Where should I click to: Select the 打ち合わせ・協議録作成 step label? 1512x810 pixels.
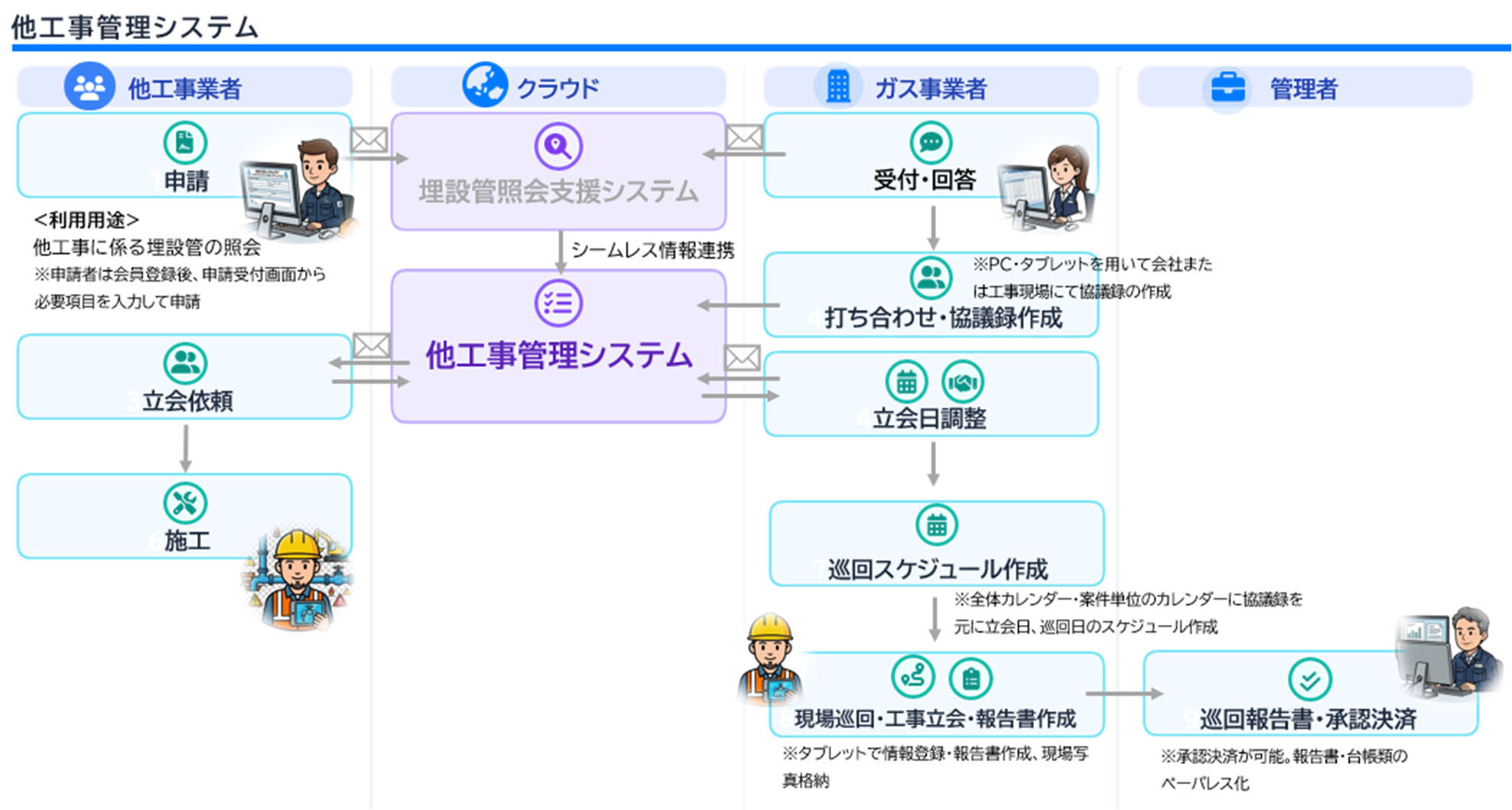coord(944,317)
